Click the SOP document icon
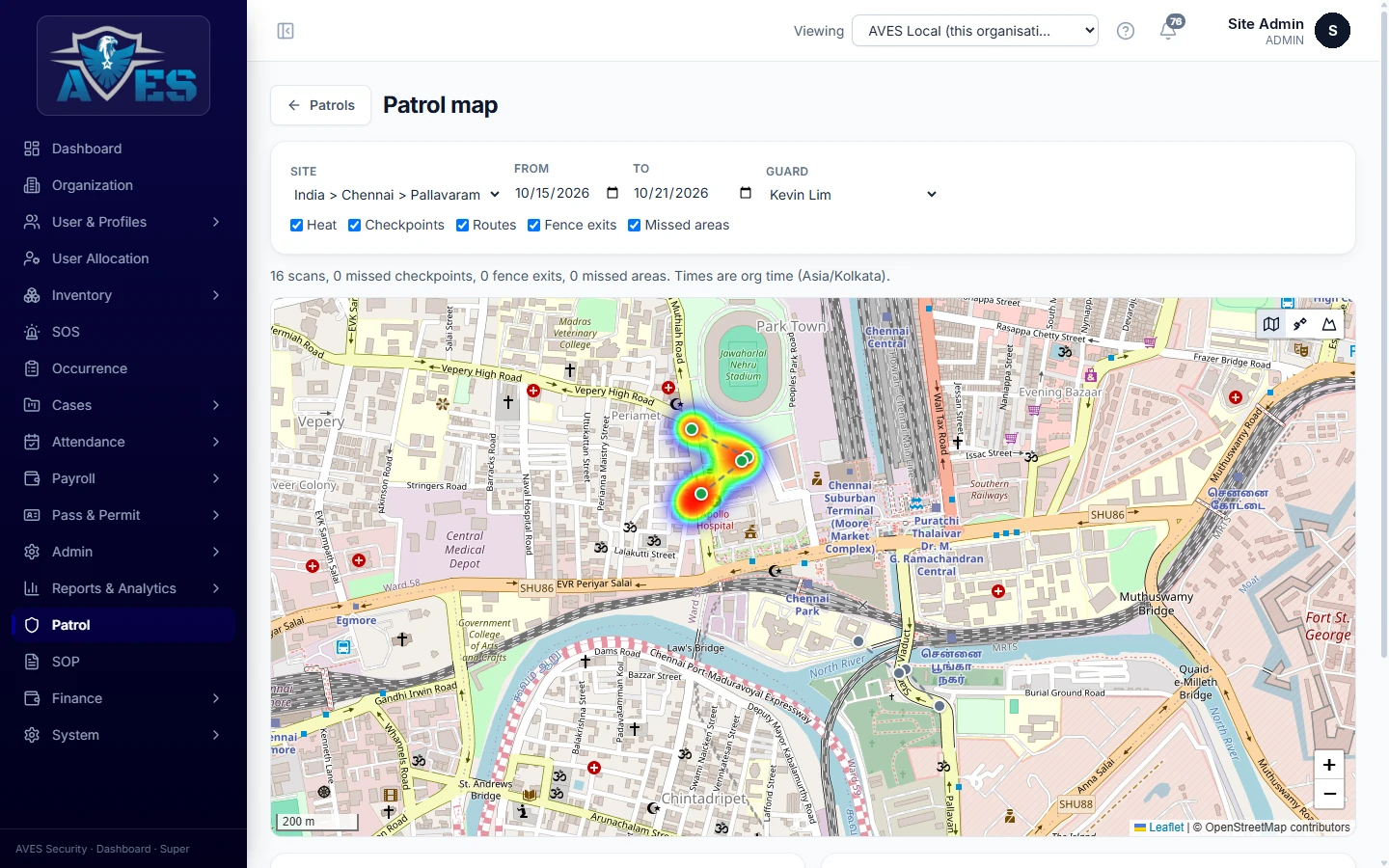 (32, 662)
